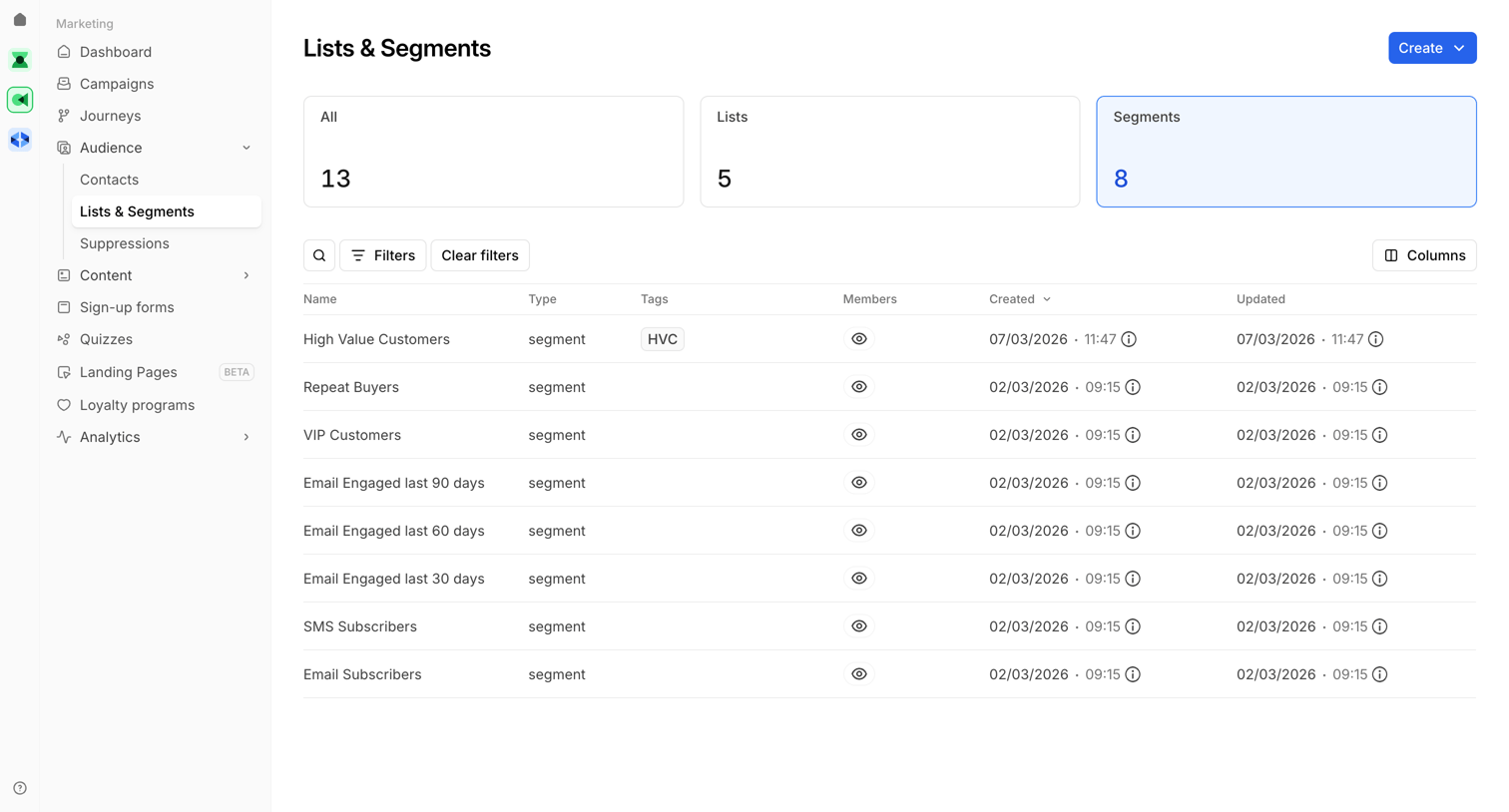The width and height of the screenshot is (1509, 812).
Task: Show created info for Email Engaged last 30 days
Action: [x=1133, y=579]
